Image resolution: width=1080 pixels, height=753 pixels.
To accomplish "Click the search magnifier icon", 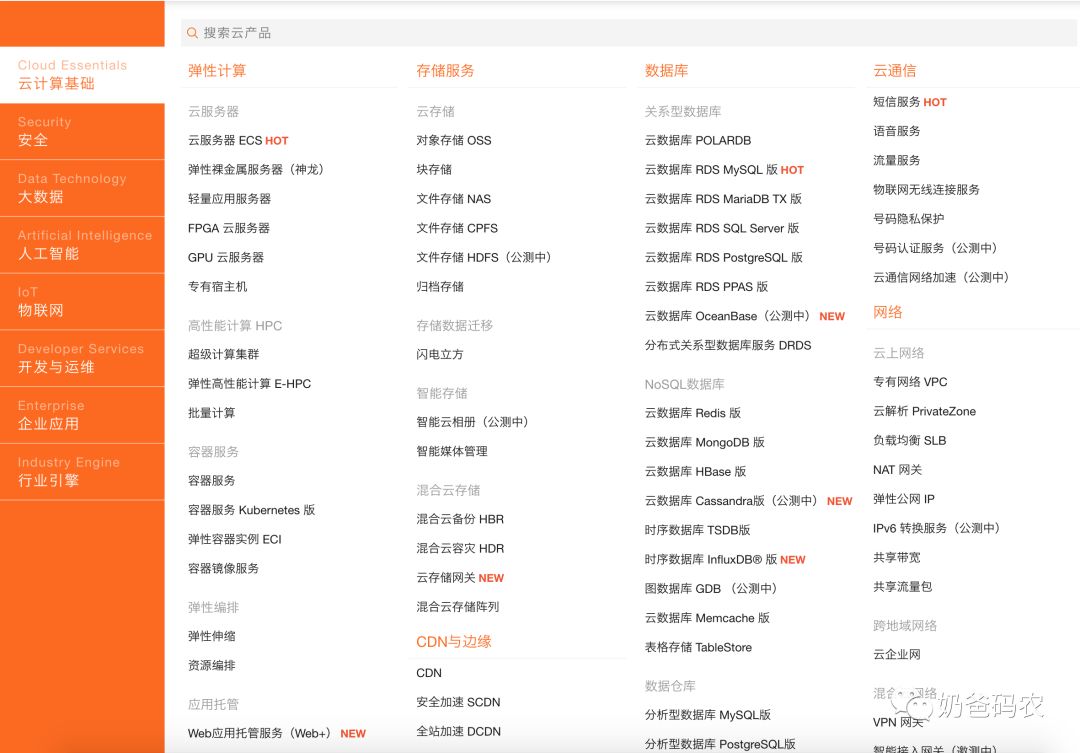I will pyautogui.click(x=192, y=32).
